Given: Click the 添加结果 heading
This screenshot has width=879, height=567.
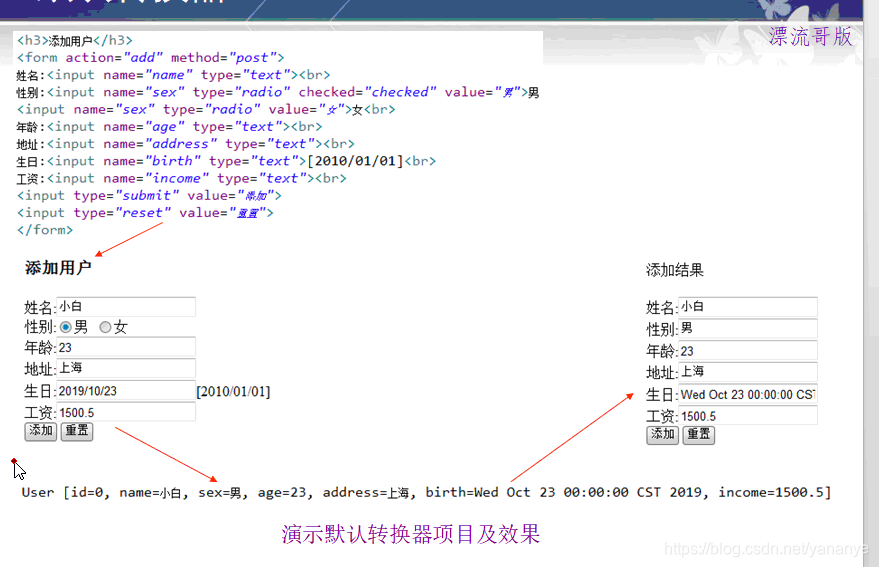Looking at the screenshot, I should coord(674,270).
